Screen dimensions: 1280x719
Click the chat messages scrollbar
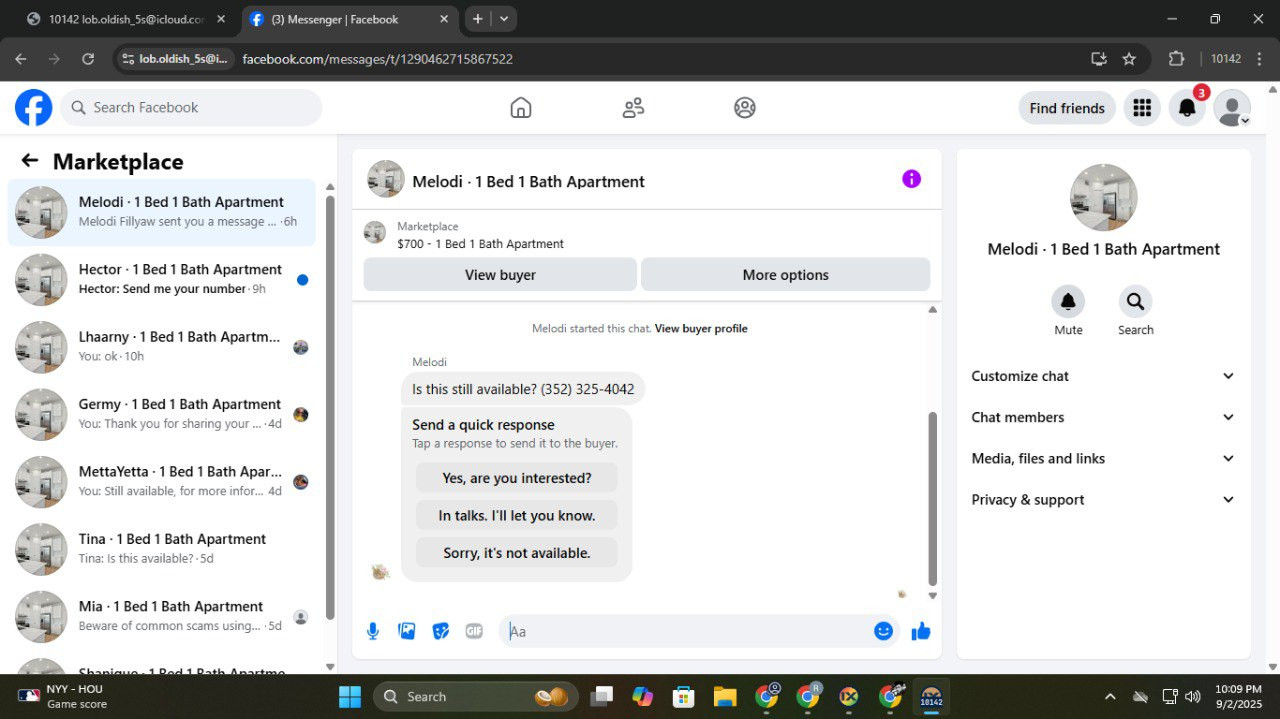pyautogui.click(x=933, y=498)
